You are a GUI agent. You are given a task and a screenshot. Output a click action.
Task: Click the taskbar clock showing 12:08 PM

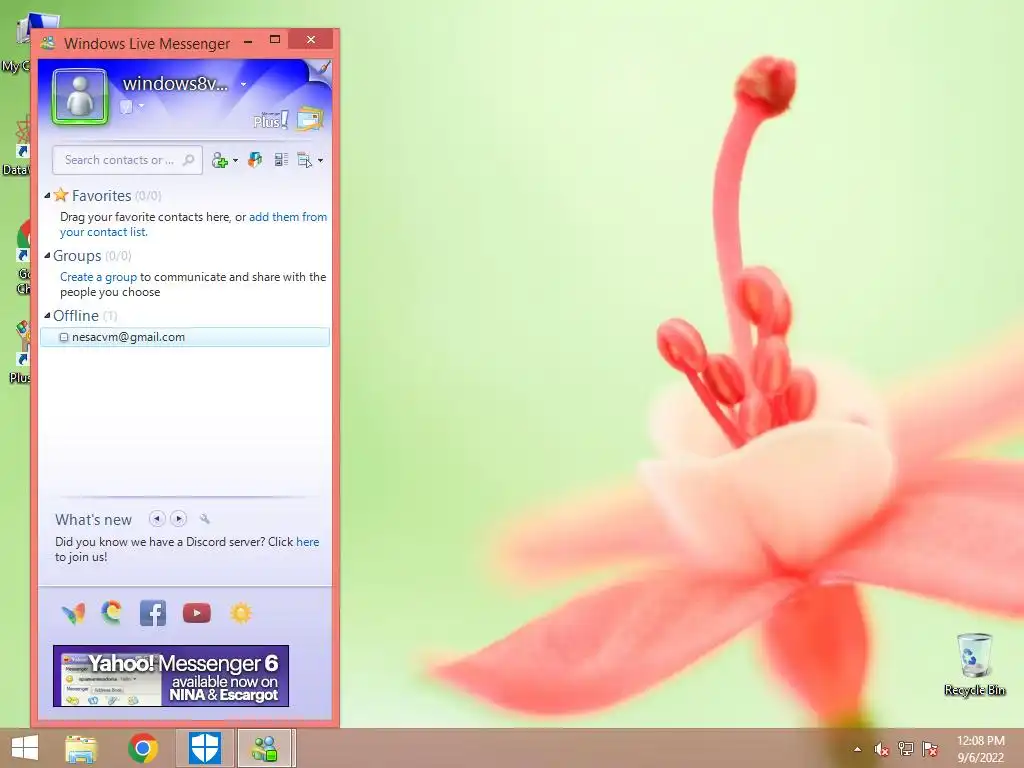click(x=980, y=748)
